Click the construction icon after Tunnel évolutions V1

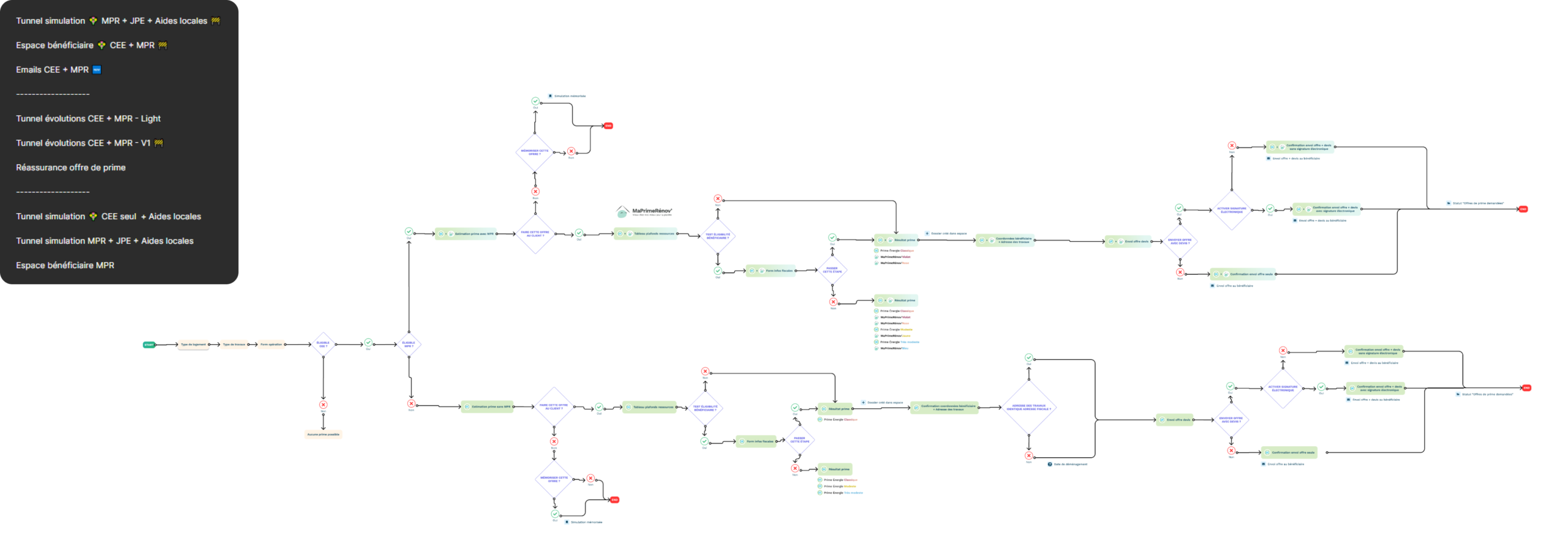pyautogui.click(x=159, y=143)
